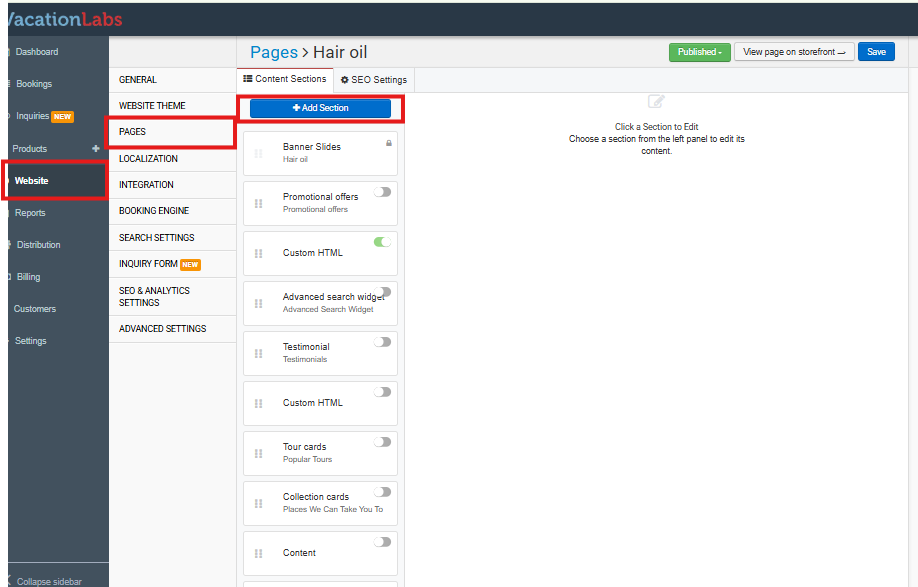This screenshot has width=918, height=587.
Task: Click View page on storefront button
Action: pyautogui.click(x=794, y=52)
